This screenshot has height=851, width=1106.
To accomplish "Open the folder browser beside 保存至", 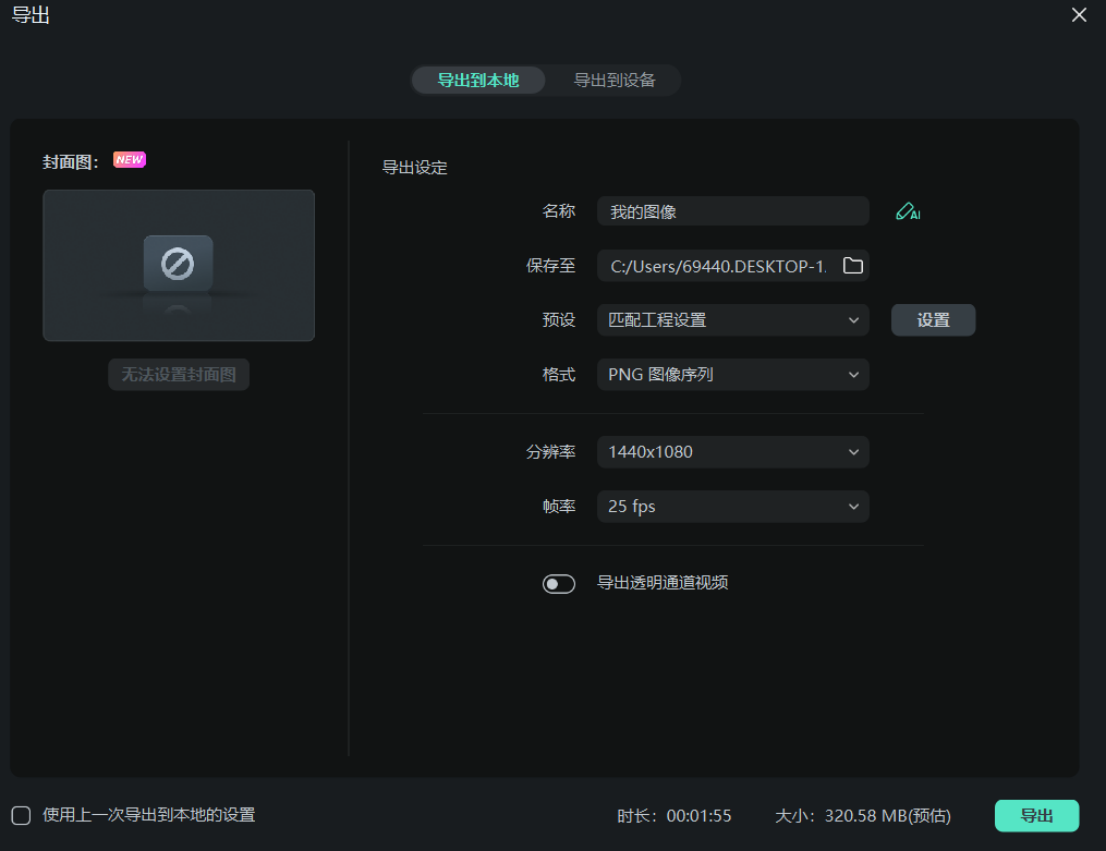I will point(855,265).
